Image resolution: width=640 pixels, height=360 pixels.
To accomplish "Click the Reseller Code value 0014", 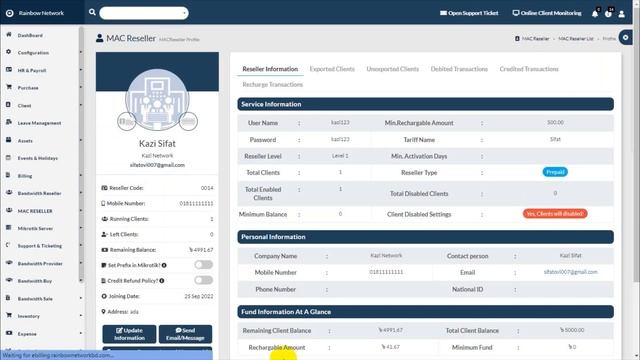I will coord(207,188).
